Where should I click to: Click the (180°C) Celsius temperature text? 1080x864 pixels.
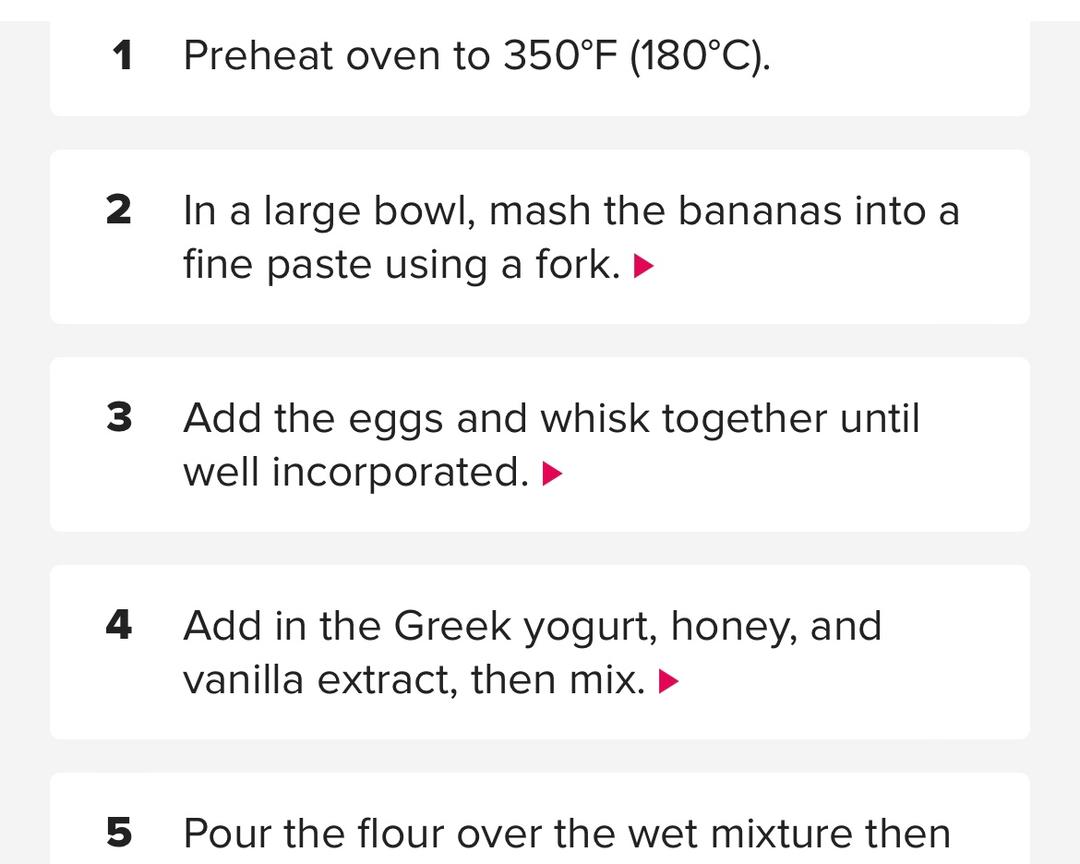[700, 56]
